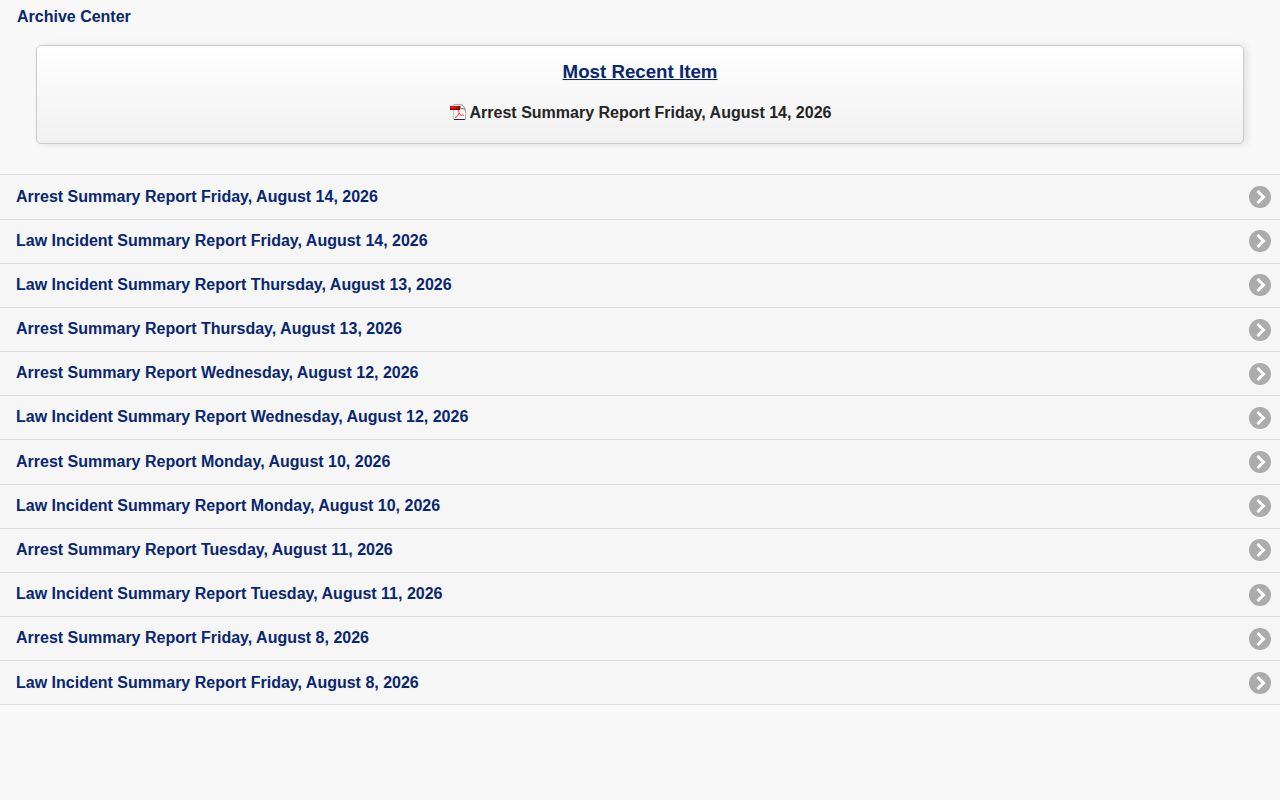Expand chevron for Arrest Summary Report Wednesday, August 12
This screenshot has width=1280, height=800.
click(1260, 374)
